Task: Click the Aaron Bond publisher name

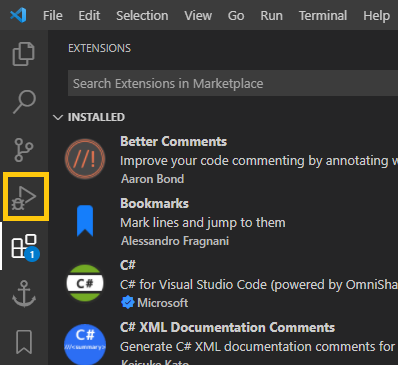Action: [152, 179]
